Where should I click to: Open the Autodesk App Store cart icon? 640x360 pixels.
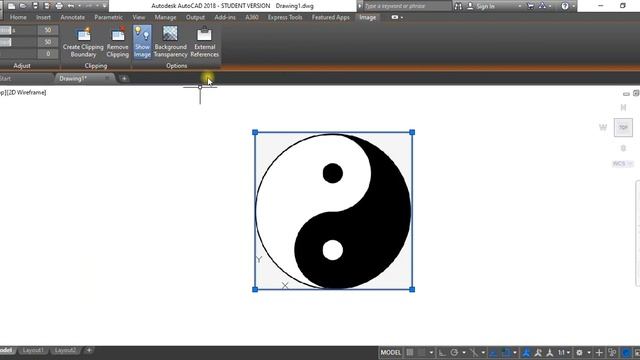[x=530, y=6]
